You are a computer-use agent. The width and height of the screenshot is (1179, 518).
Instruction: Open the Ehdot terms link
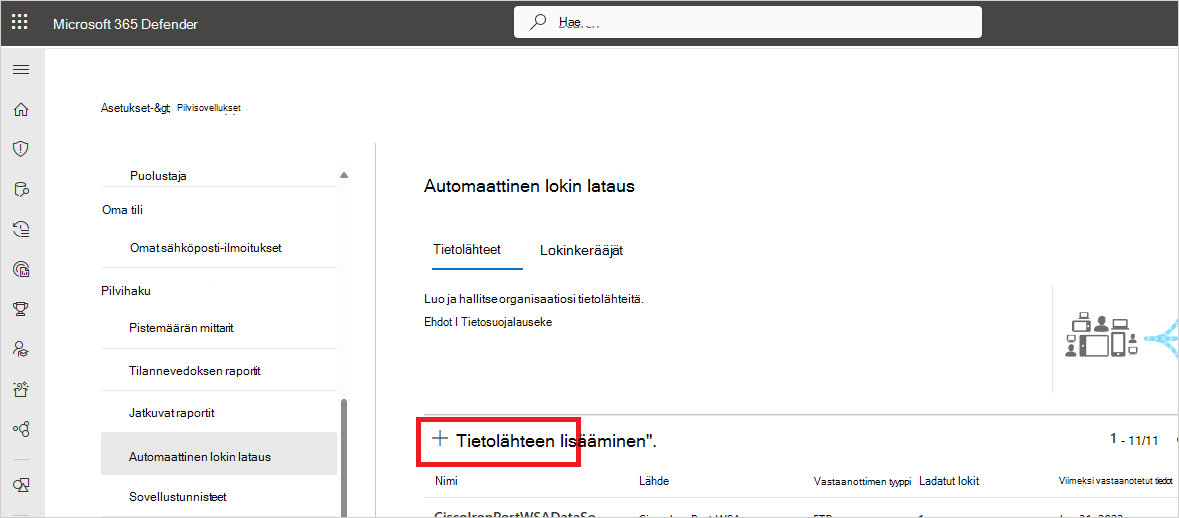click(438, 322)
